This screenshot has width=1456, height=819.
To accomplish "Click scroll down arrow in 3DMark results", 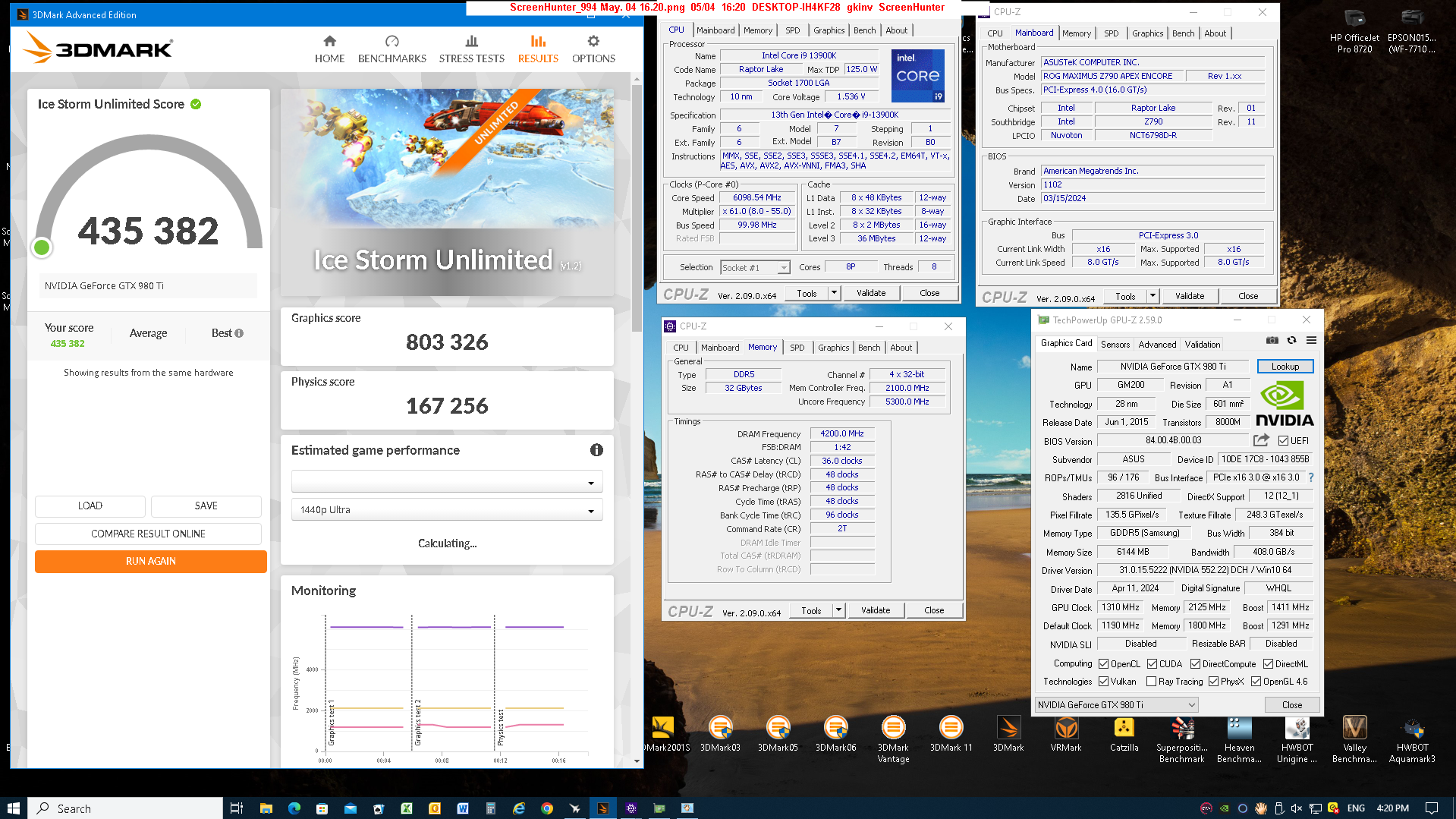I will pyautogui.click(x=637, y=761).
